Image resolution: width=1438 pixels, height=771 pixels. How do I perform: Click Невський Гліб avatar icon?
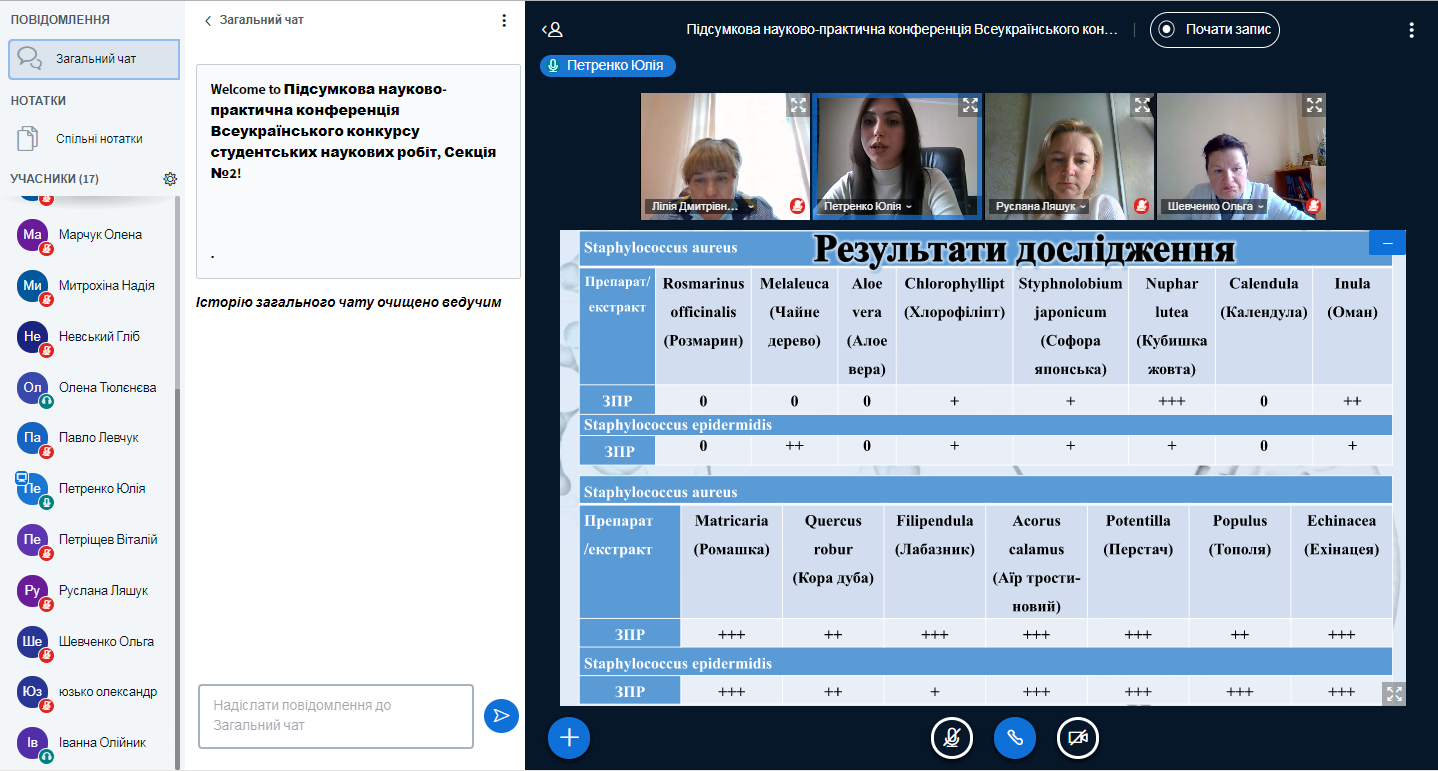point(33,337)
